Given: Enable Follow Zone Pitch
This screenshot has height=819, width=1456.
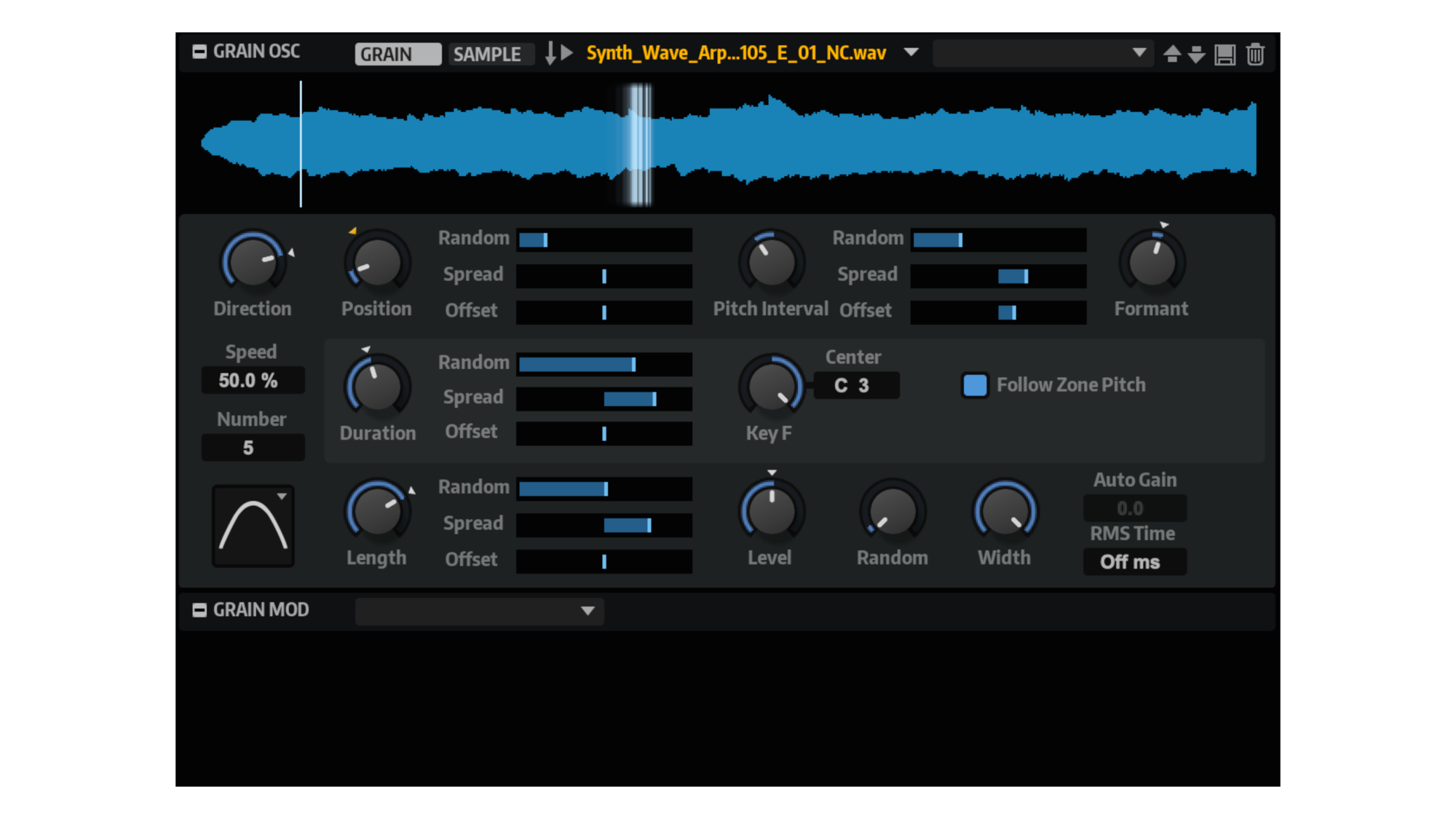Looking at the screenshot, I should pyautogui.click(x=975, y=384).
